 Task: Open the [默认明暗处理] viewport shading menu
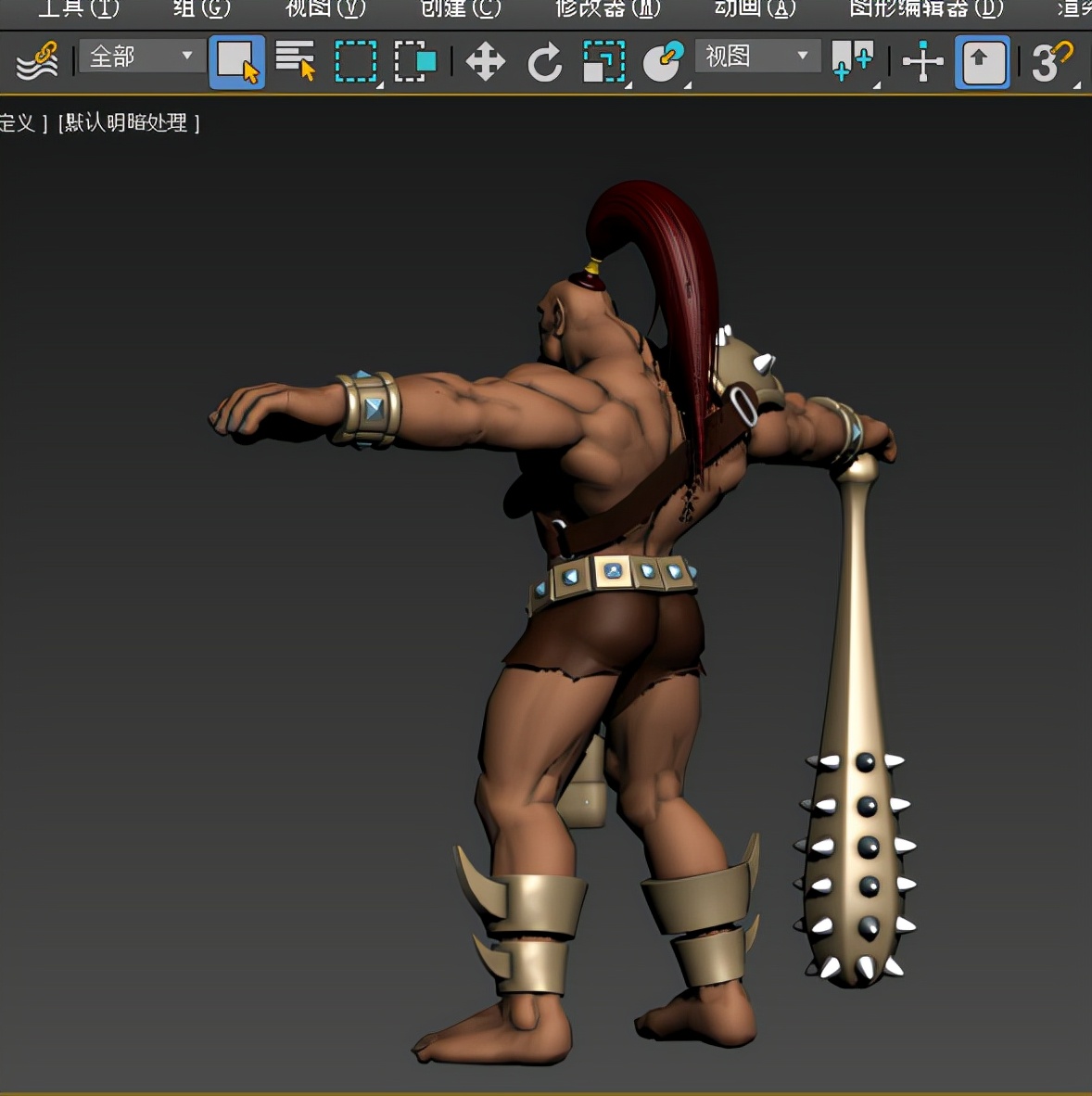tap(129, 122)
